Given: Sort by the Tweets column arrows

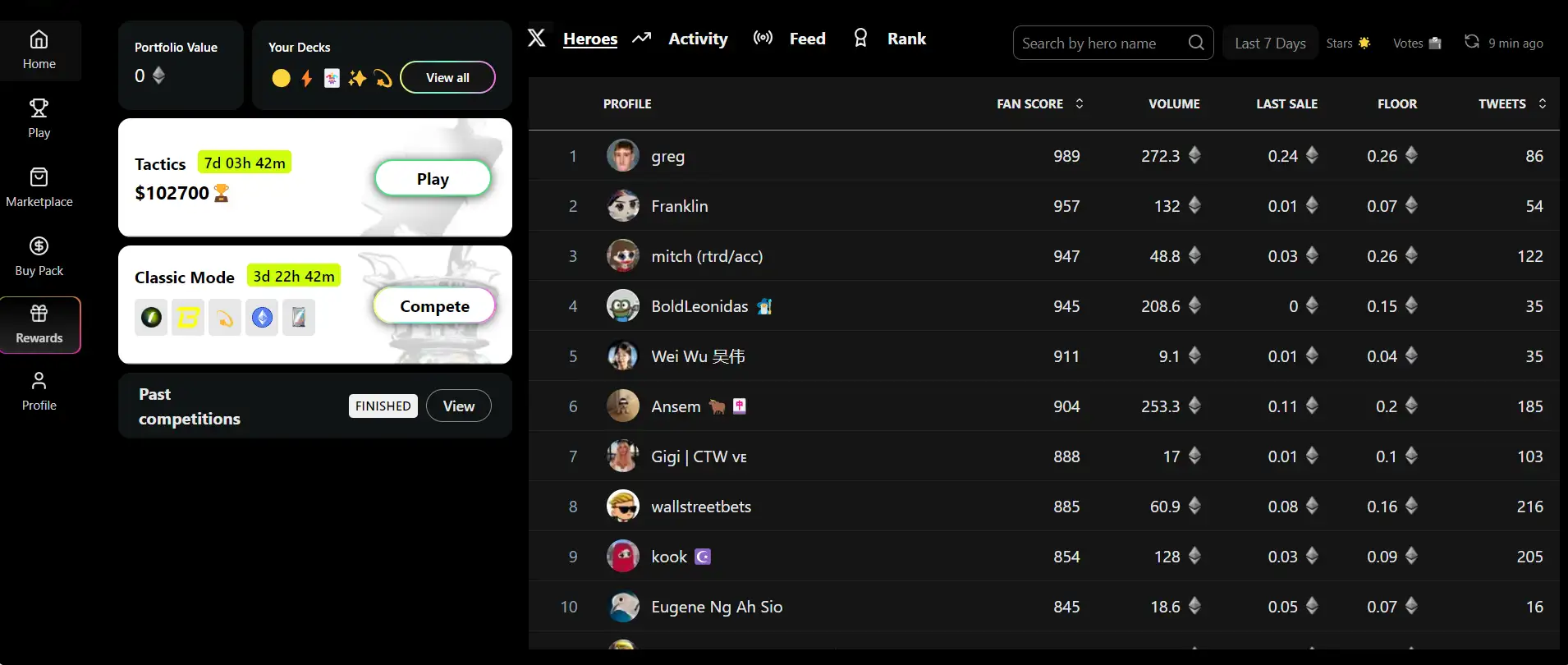Looking at the screenshot, I should [1543, 103].
